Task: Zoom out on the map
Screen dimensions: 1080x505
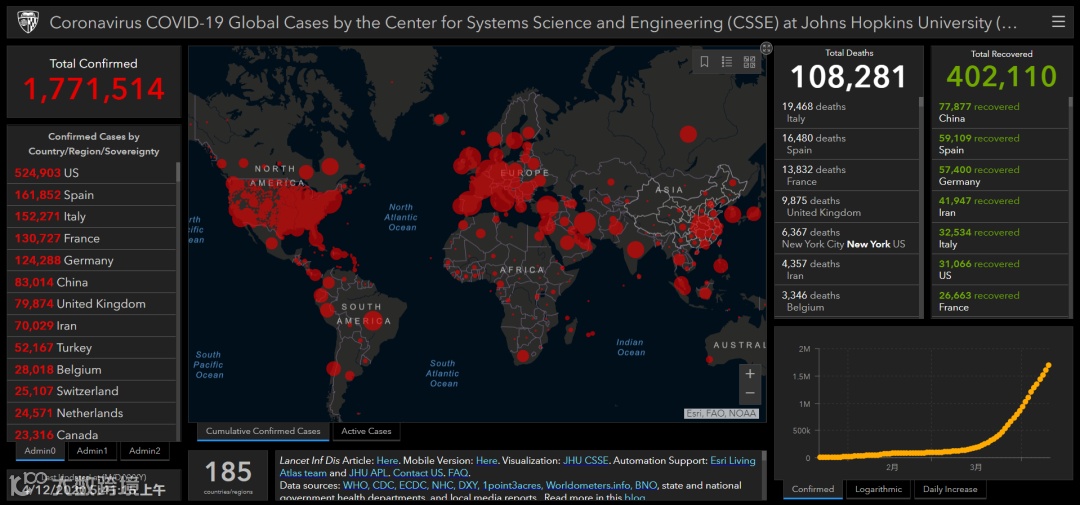Action: 750,393
